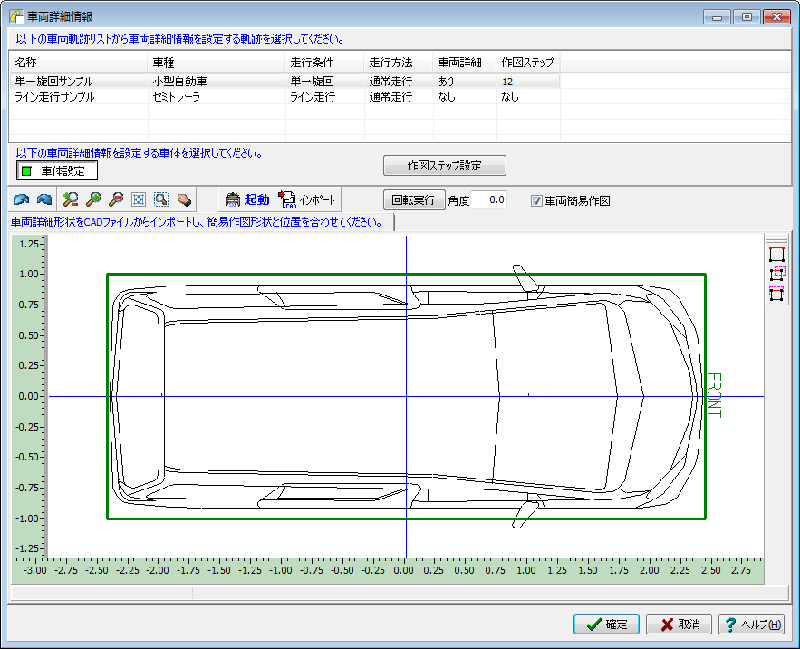The width and height of the screenshot is (800, 649).
Task: Toggle the 車両簡易作図 checkbox
Action: 536,201
